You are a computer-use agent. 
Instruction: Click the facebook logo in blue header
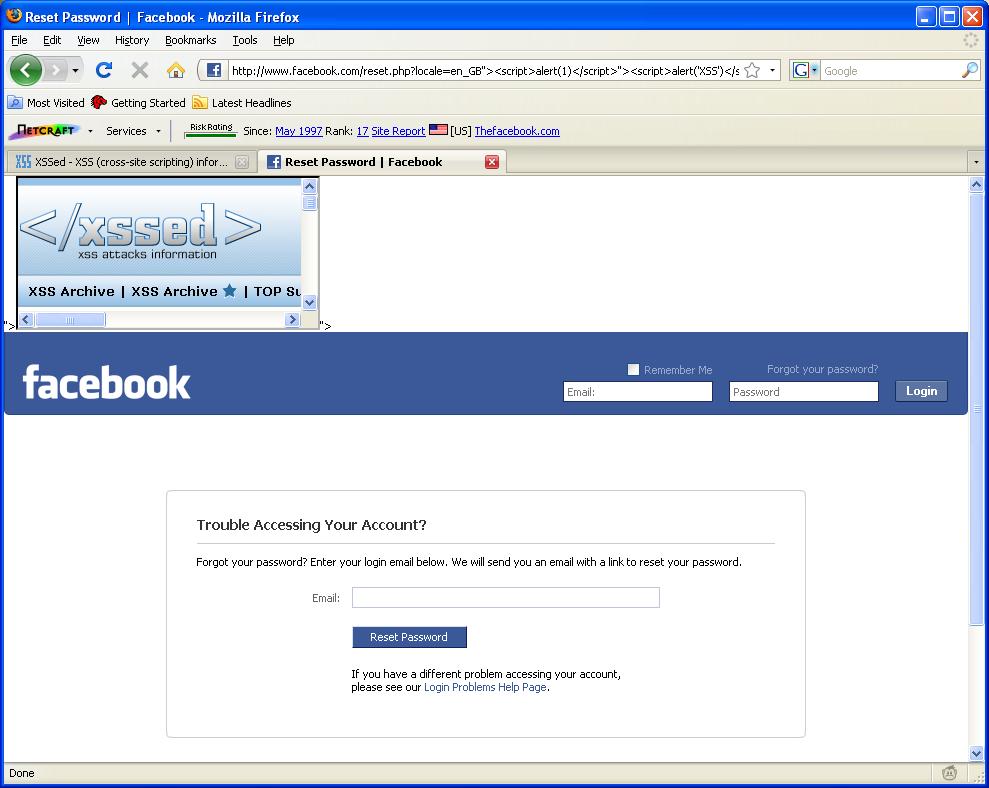(x=106, y=382)
